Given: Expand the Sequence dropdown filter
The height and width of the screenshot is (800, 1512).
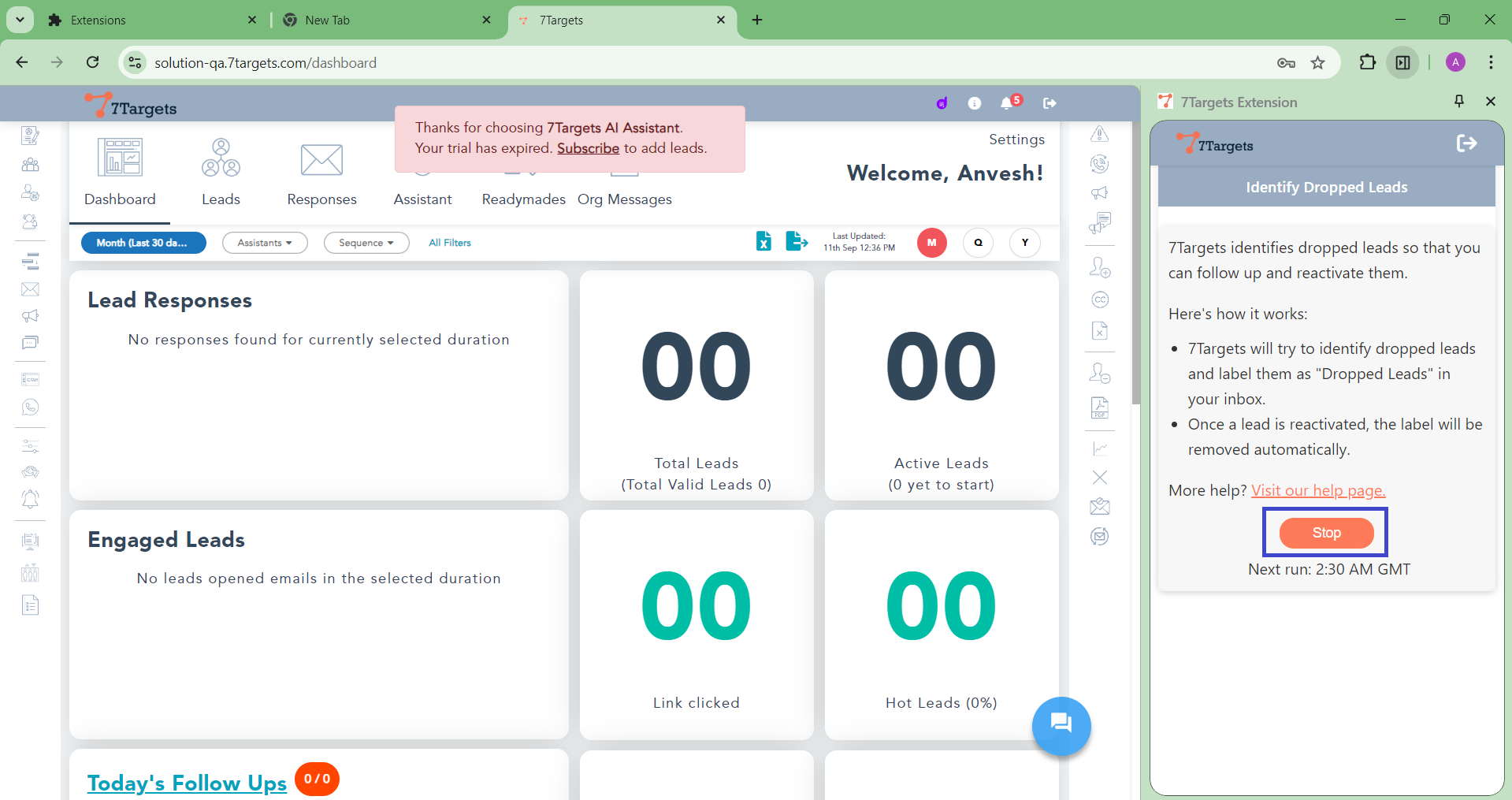Looking at the screenshot, I should point(366,243).
